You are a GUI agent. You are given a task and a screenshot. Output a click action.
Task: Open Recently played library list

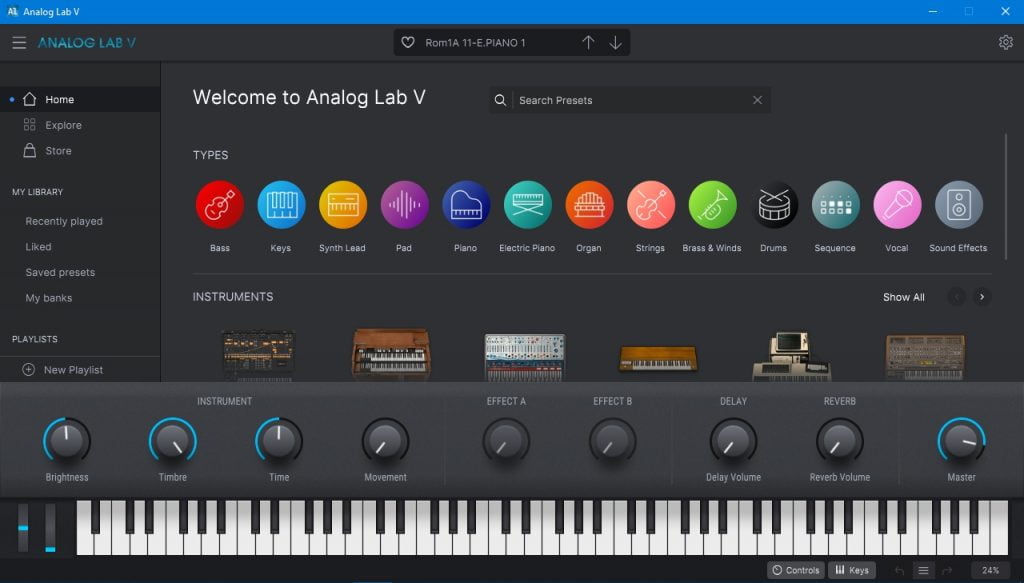coord(64,221)
